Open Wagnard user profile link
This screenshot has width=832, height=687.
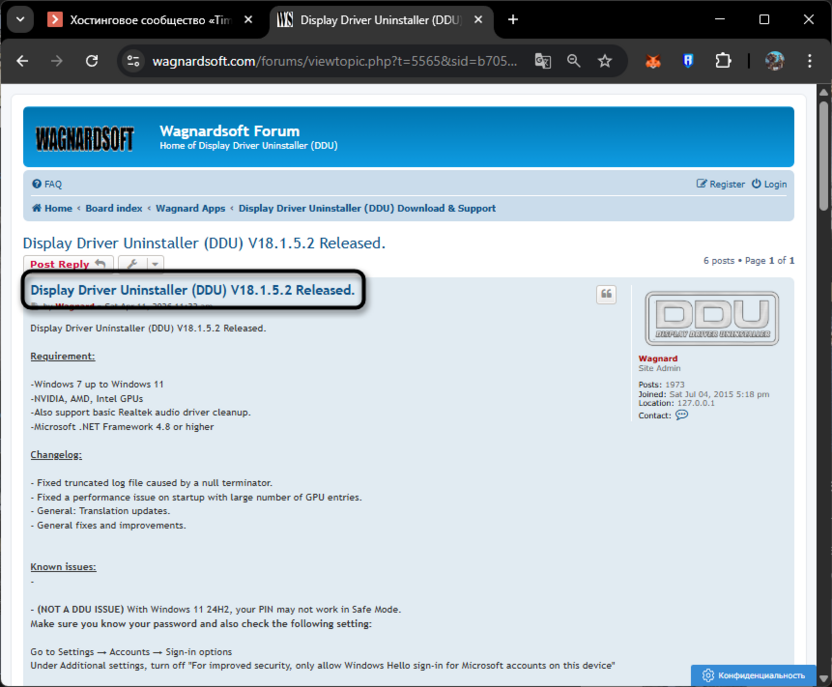[658, 359]
